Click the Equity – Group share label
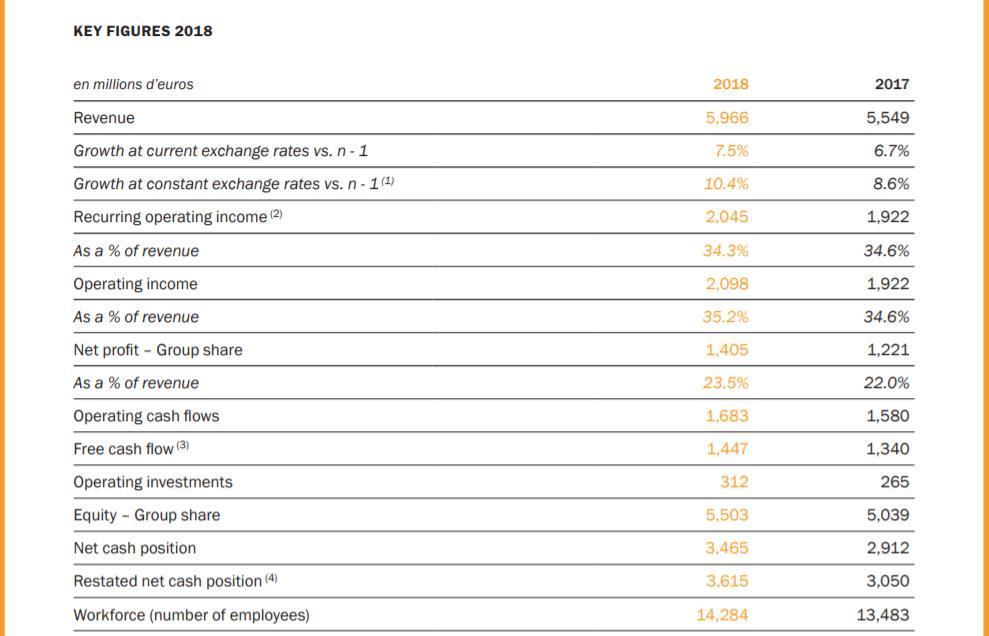Viewport: 989px width, 636px height. (x=147, y=515)
